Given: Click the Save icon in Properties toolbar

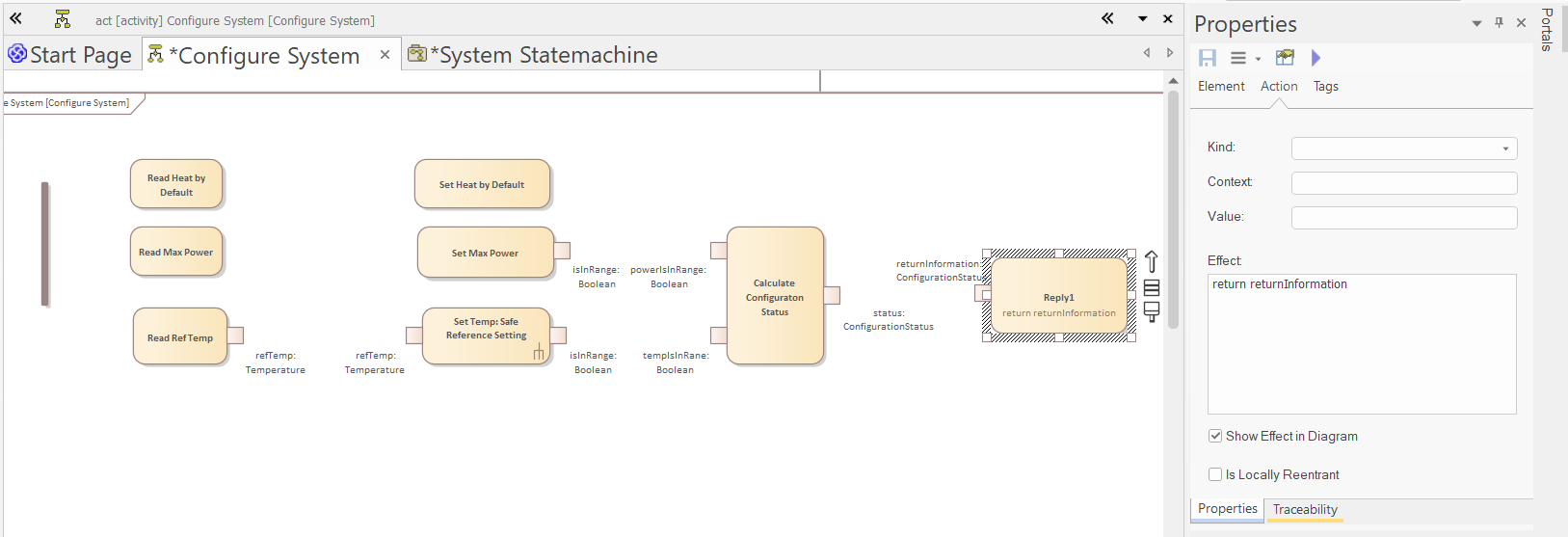Looking at the screenshot, I should tap(1208, 58).
